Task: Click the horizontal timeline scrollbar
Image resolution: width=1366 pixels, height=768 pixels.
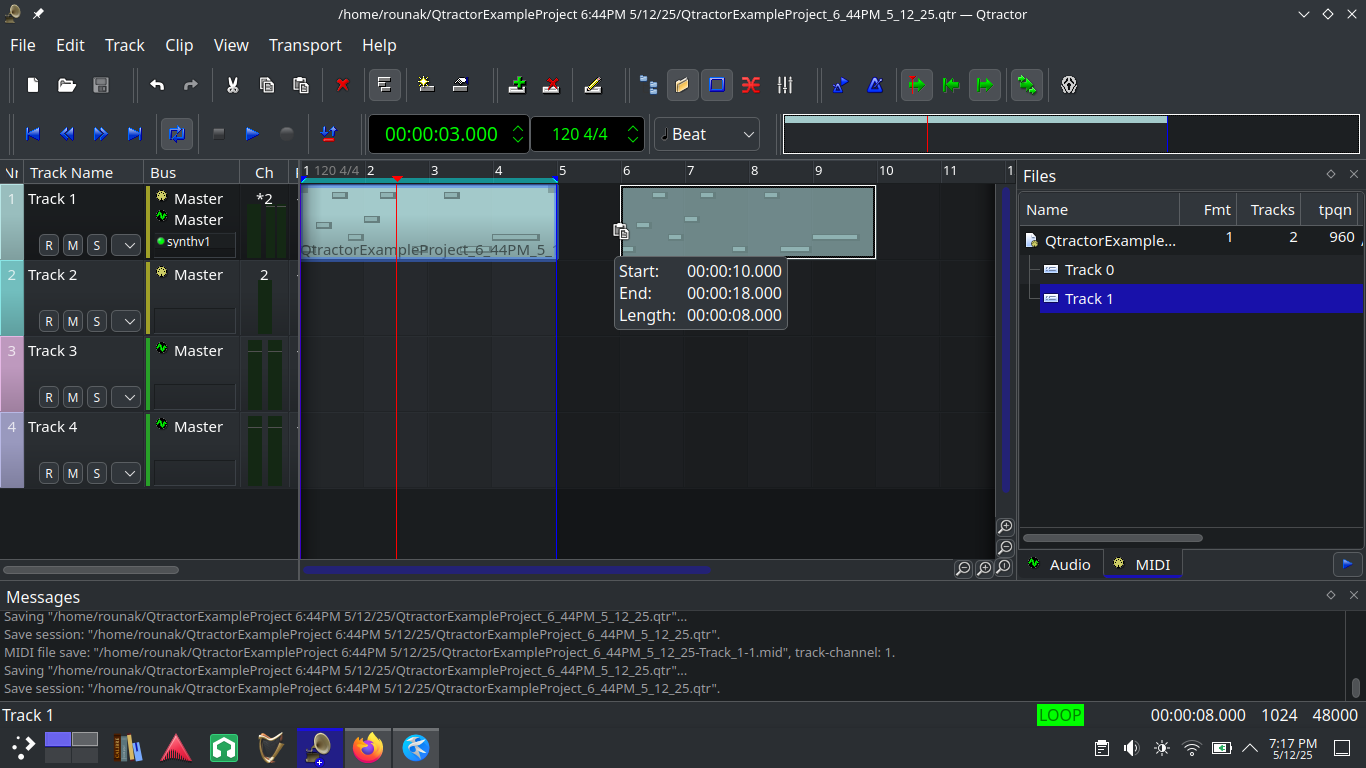Action: [506, 570]
